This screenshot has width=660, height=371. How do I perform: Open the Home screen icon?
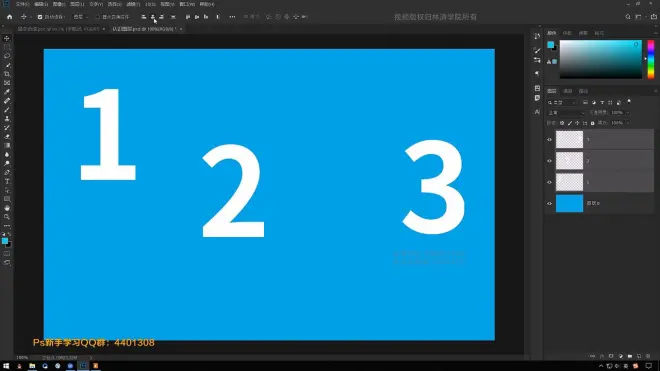click(x=9, y=17)
